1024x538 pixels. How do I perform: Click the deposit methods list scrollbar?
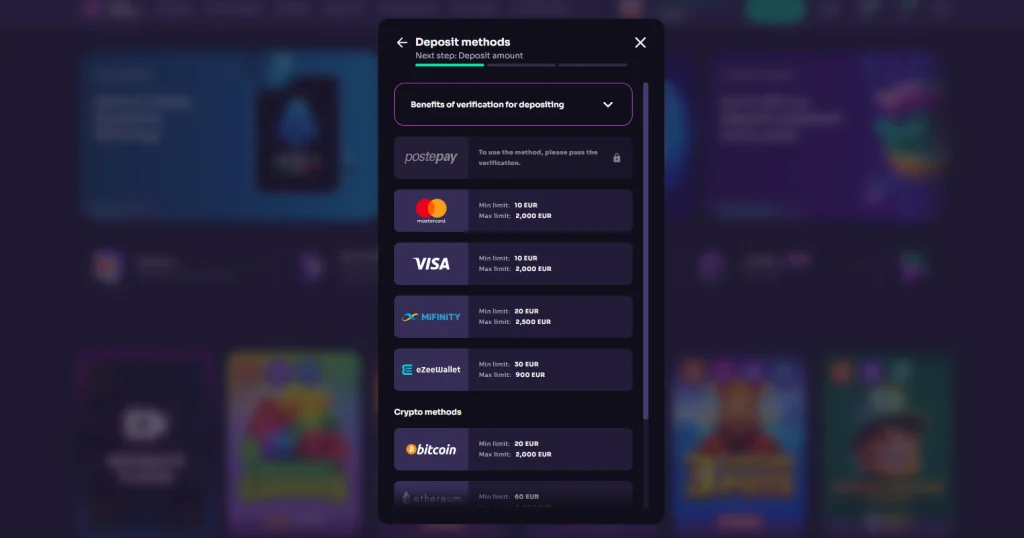[x=645, y=251]
